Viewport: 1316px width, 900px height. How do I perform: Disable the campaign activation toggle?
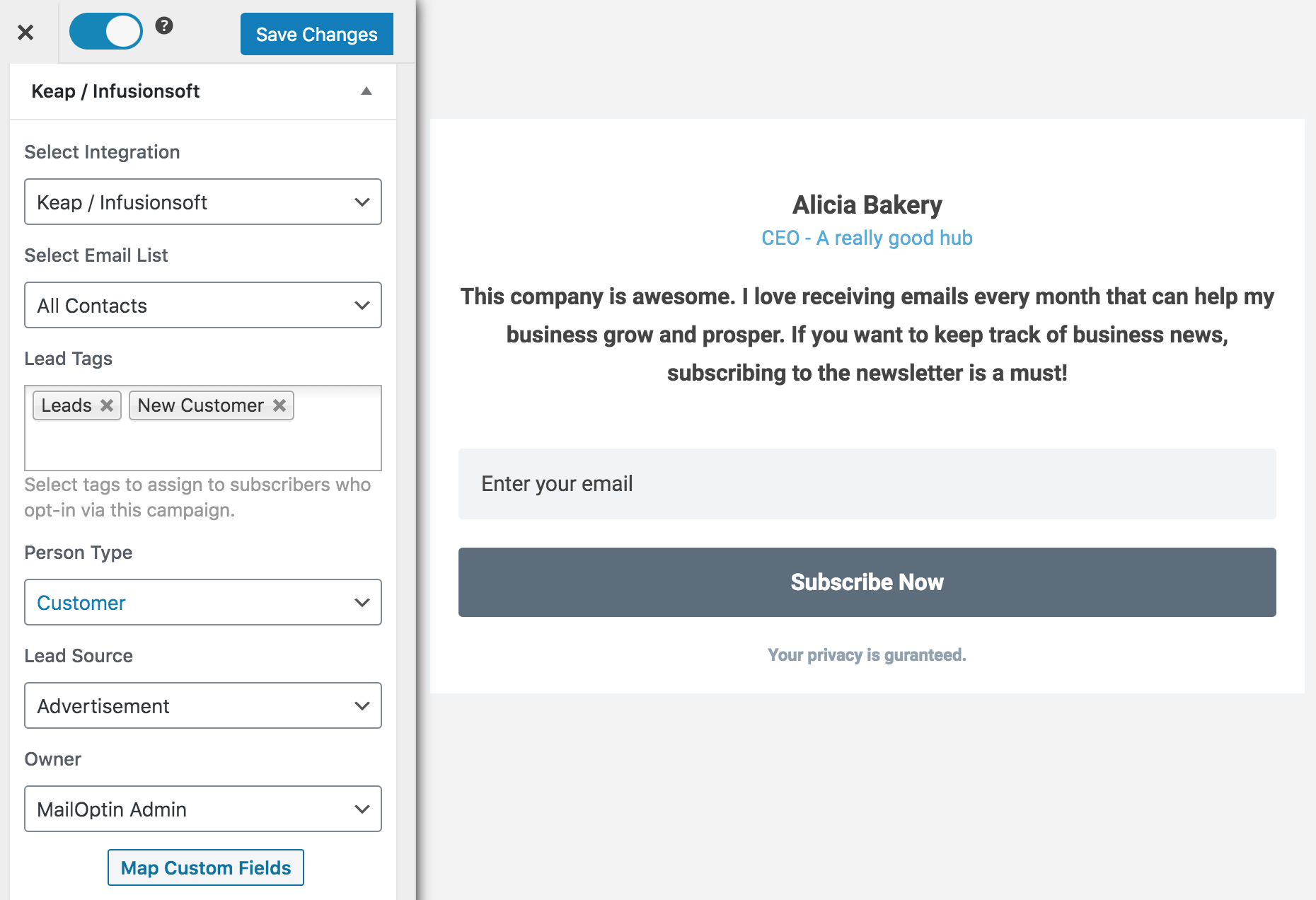pos(106,30)
